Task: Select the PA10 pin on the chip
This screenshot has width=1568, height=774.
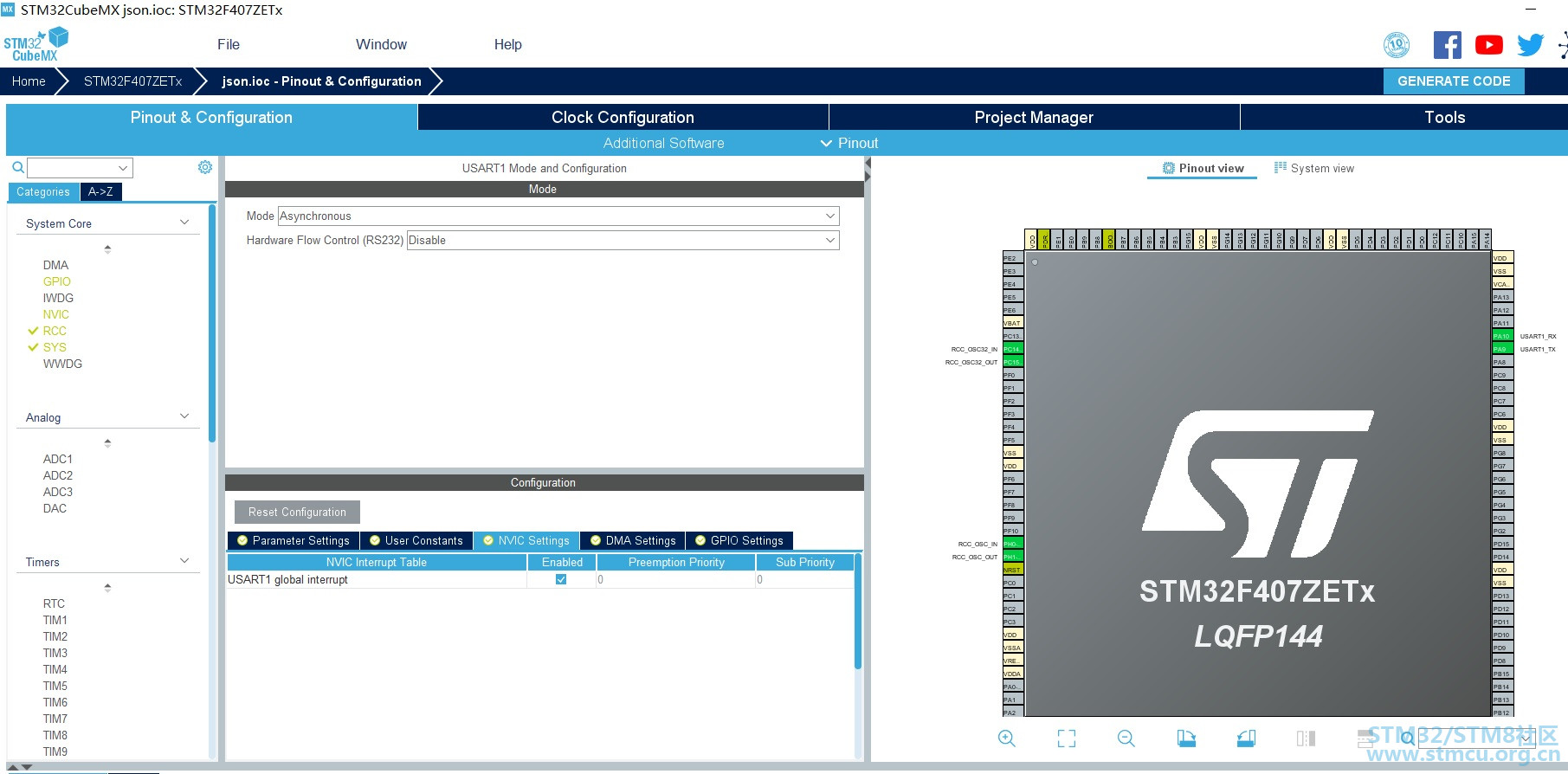Action: (x=1502, y=336)
